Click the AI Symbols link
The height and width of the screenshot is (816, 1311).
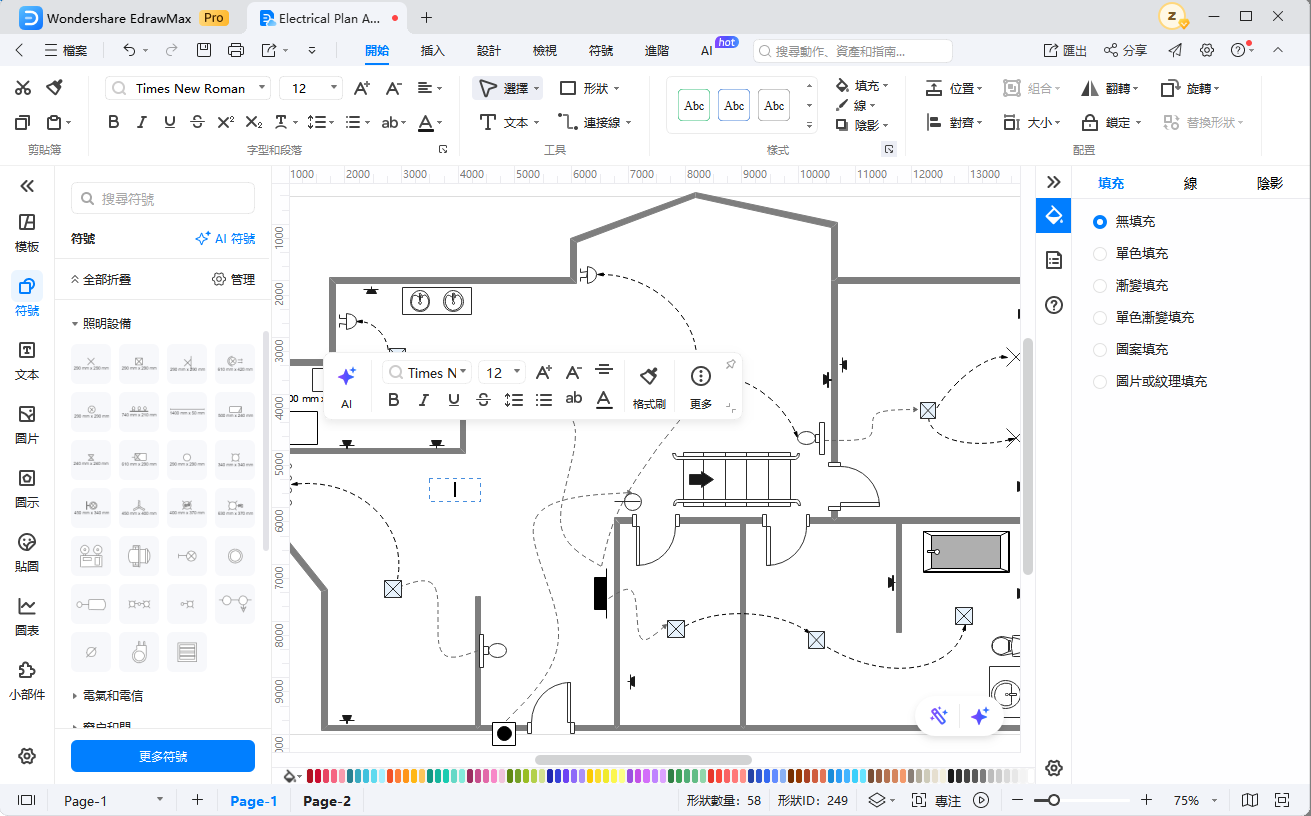pyautogui.click(x=225, y=239)
